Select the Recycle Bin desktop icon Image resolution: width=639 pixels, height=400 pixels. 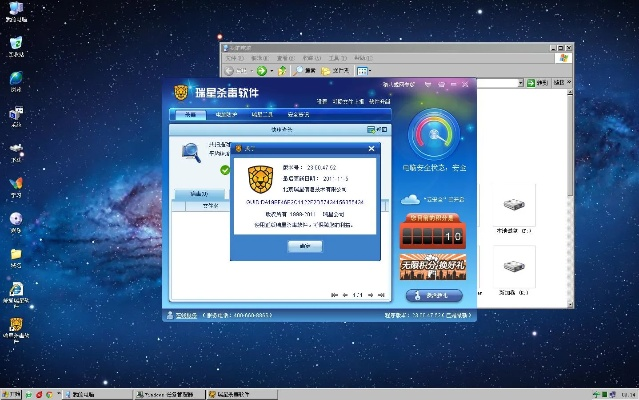[16, 46]
